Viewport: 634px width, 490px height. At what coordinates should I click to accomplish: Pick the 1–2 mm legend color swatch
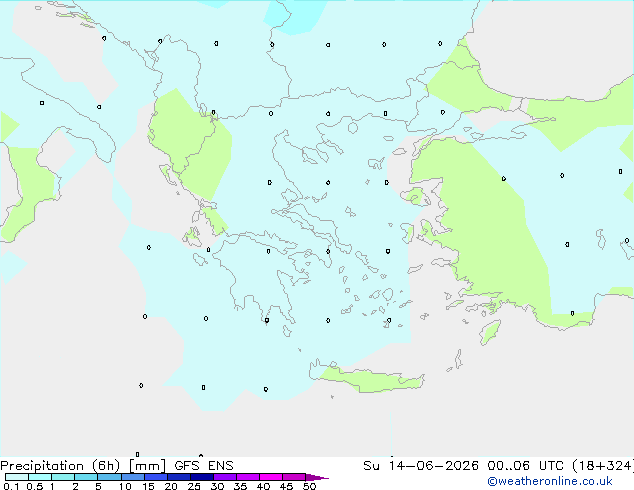(x=63, y=477)
